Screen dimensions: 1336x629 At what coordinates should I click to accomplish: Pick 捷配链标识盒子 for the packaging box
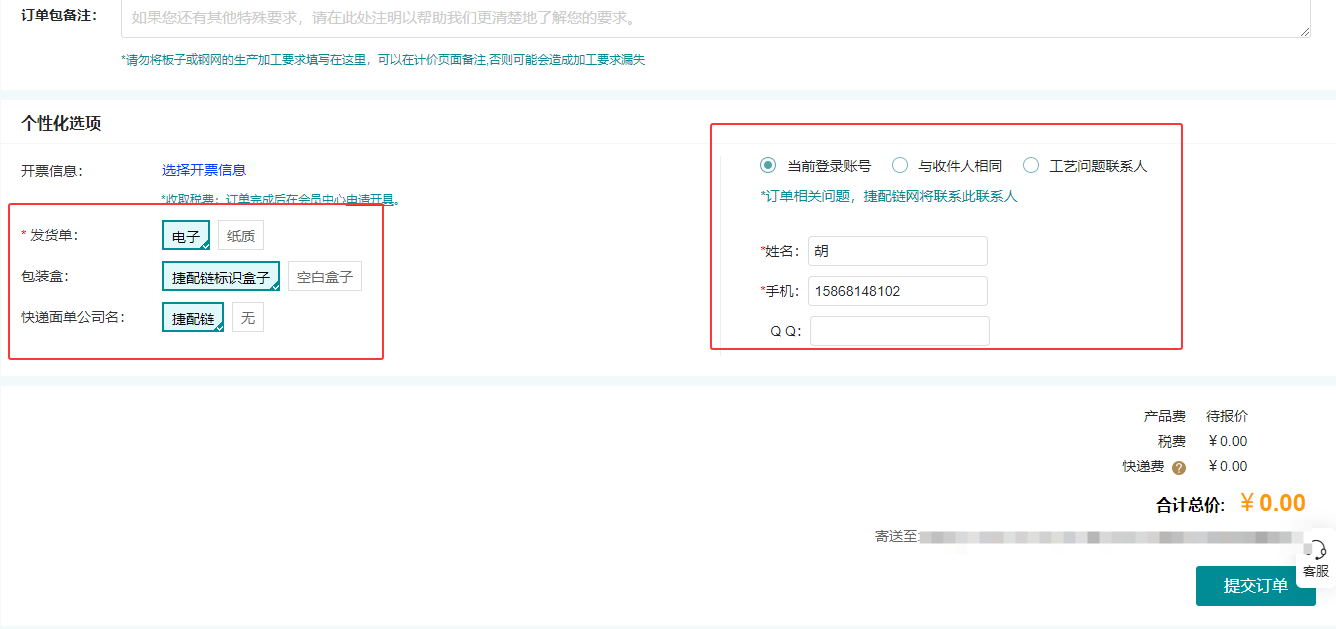[x=220, y=277]
